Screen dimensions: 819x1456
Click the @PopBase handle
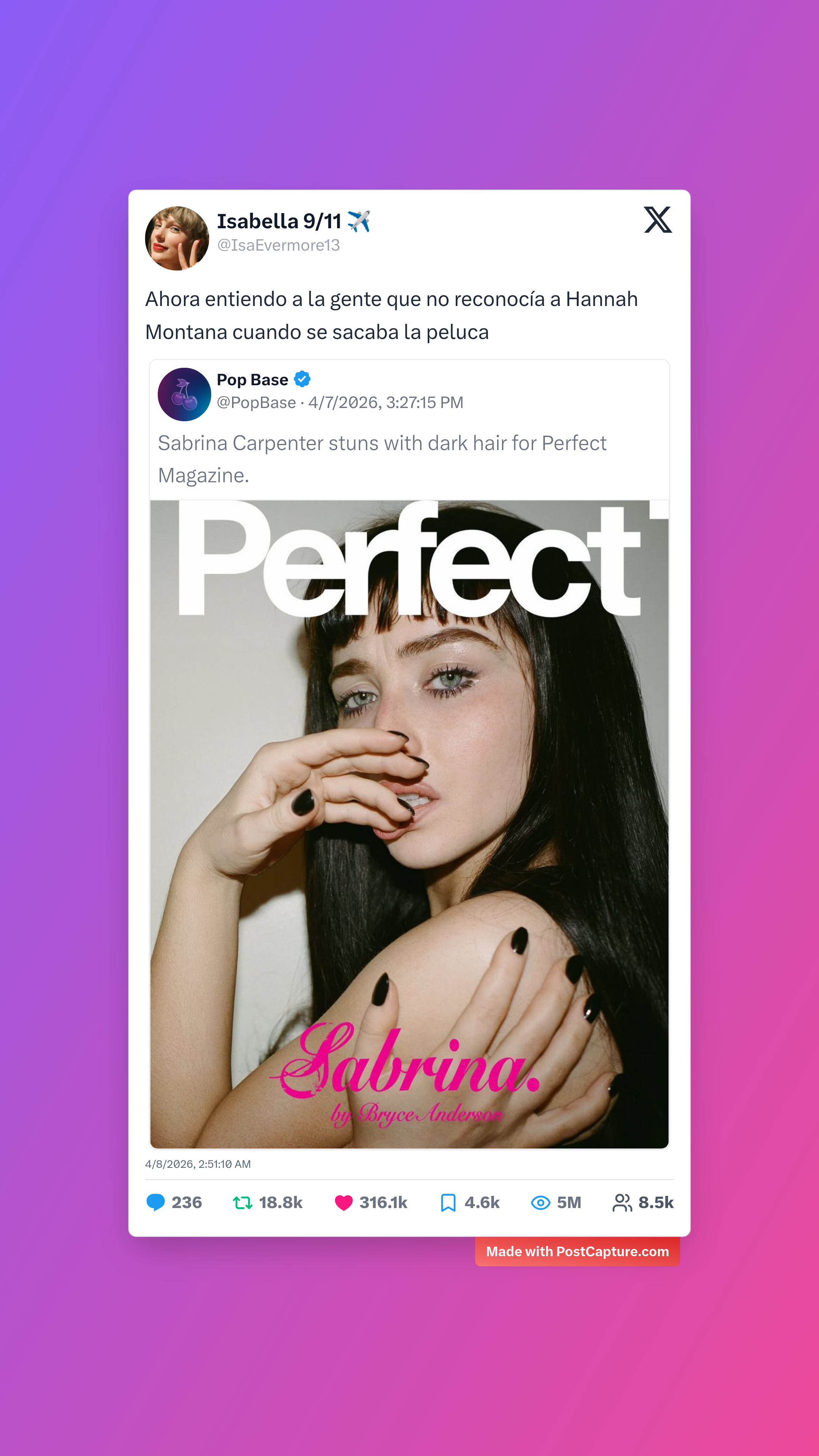point(257,402)
